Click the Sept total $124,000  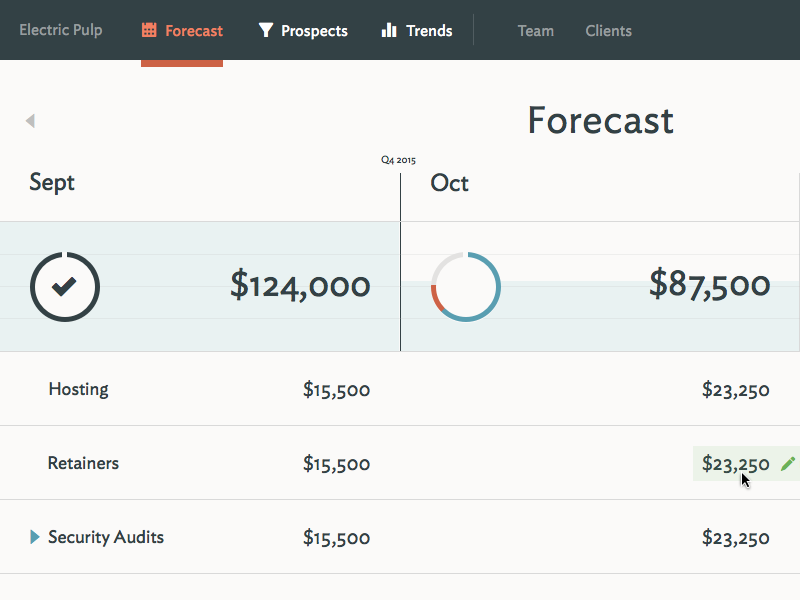(x=300, y=286)
